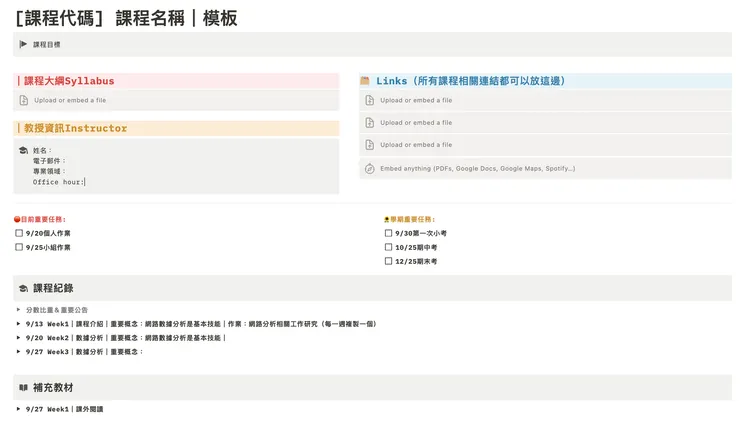Click the 電子郵件： line in Instructor box
The image size is (740, 421).
click(x=50, y=161)
